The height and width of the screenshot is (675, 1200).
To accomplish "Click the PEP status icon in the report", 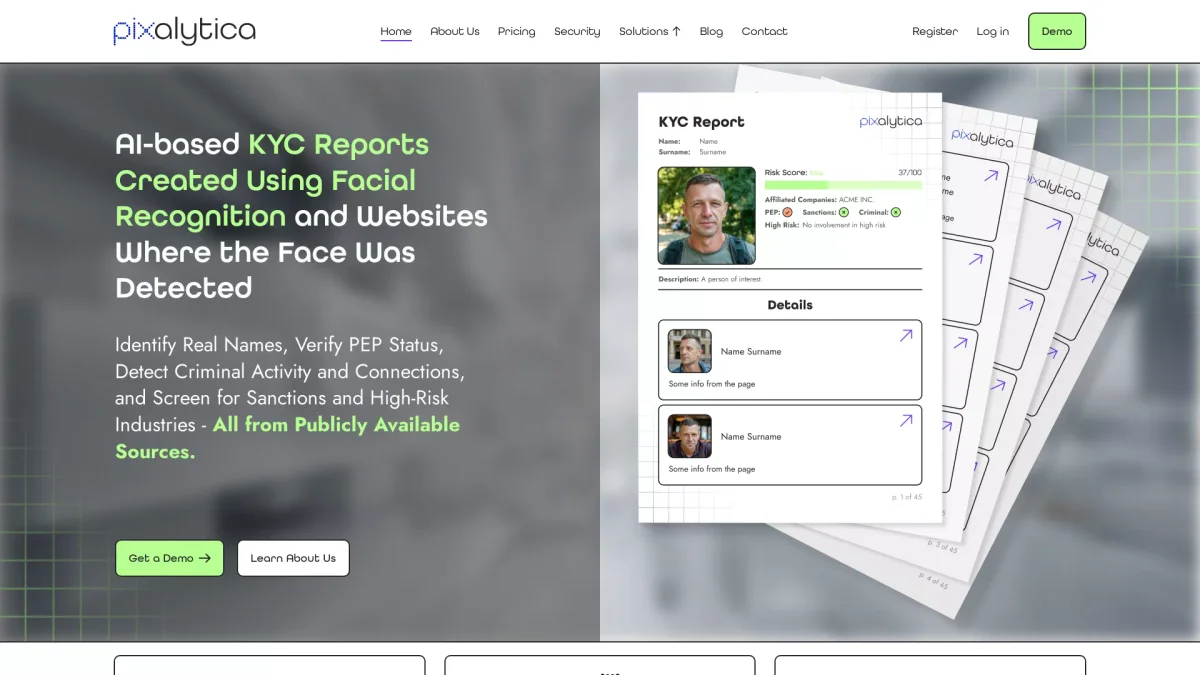I will pos(787,212).
